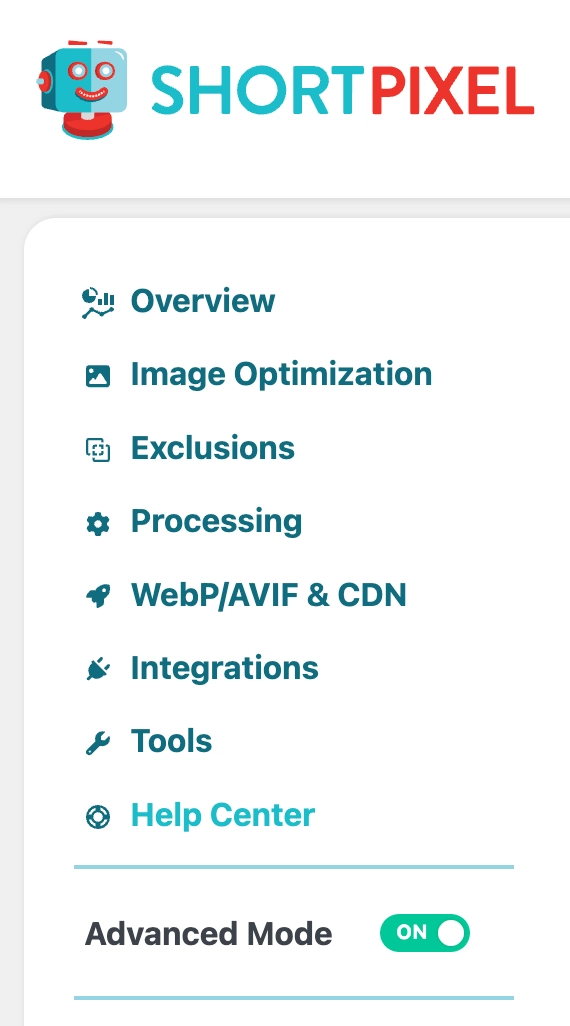This screenshot has width=570, height=1026.
Task: Click the ShortPixel robot logo
Action: tap(82, 90)
